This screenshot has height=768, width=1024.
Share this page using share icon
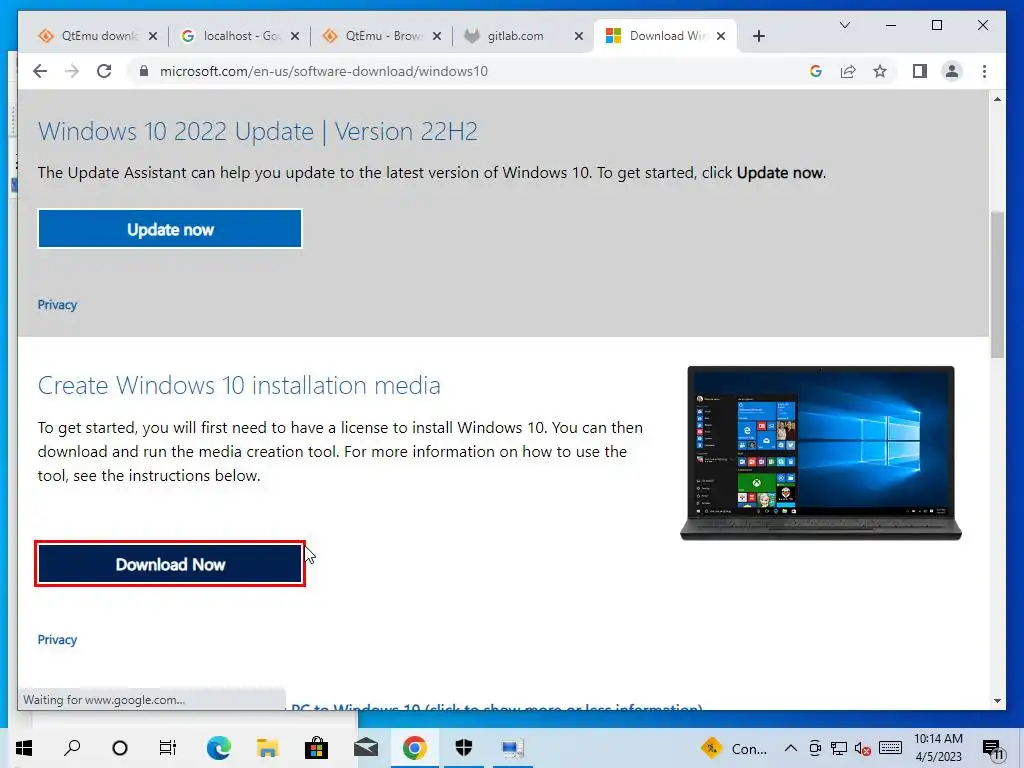(848, 71)
